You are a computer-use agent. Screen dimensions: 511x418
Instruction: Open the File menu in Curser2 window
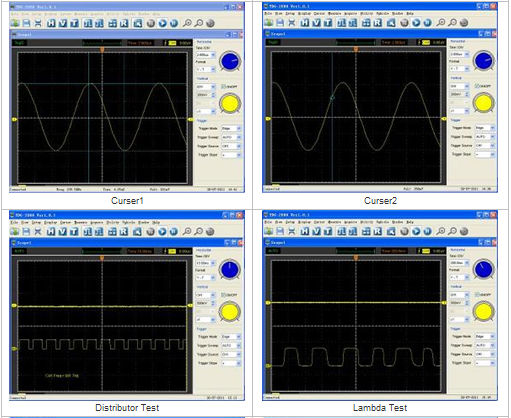pos(268,13)
